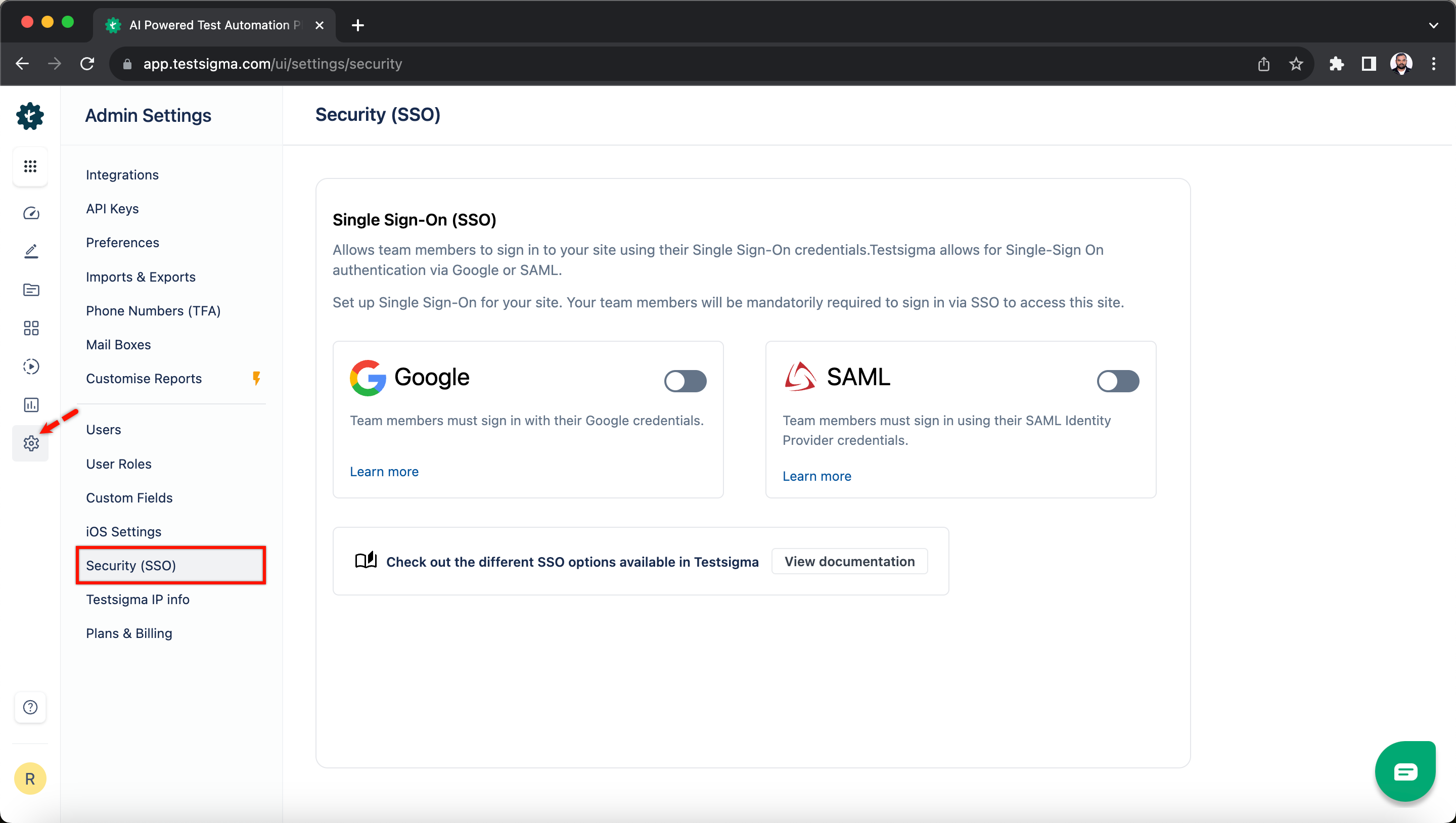Click View documentation button
The image size is (1456, 823).
pos(849,561)
